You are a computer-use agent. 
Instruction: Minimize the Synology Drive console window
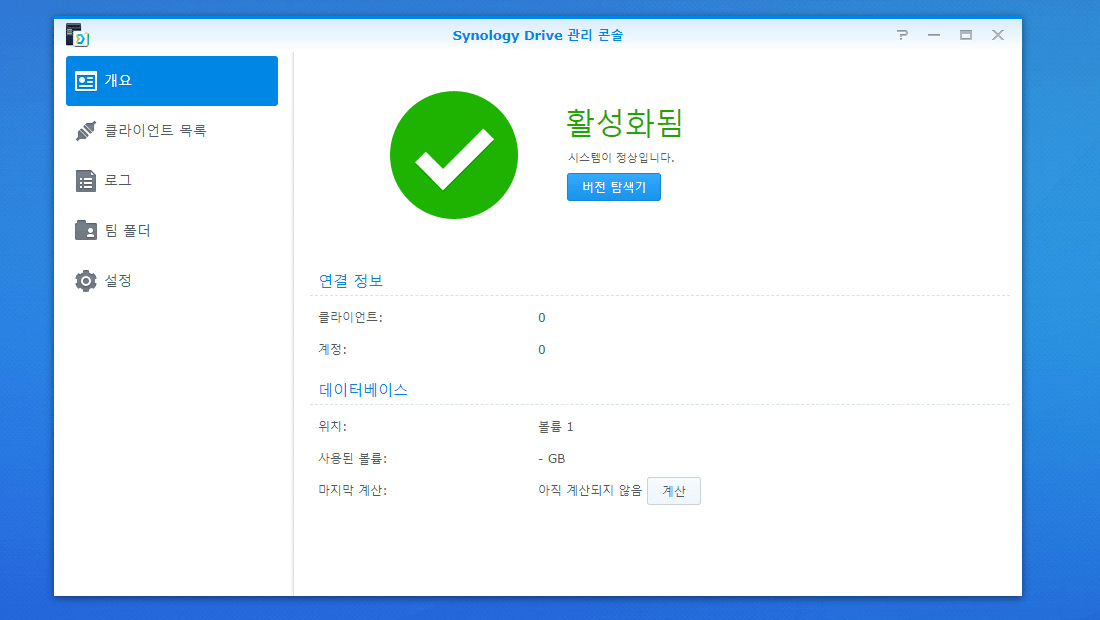(x=934, y=35)
